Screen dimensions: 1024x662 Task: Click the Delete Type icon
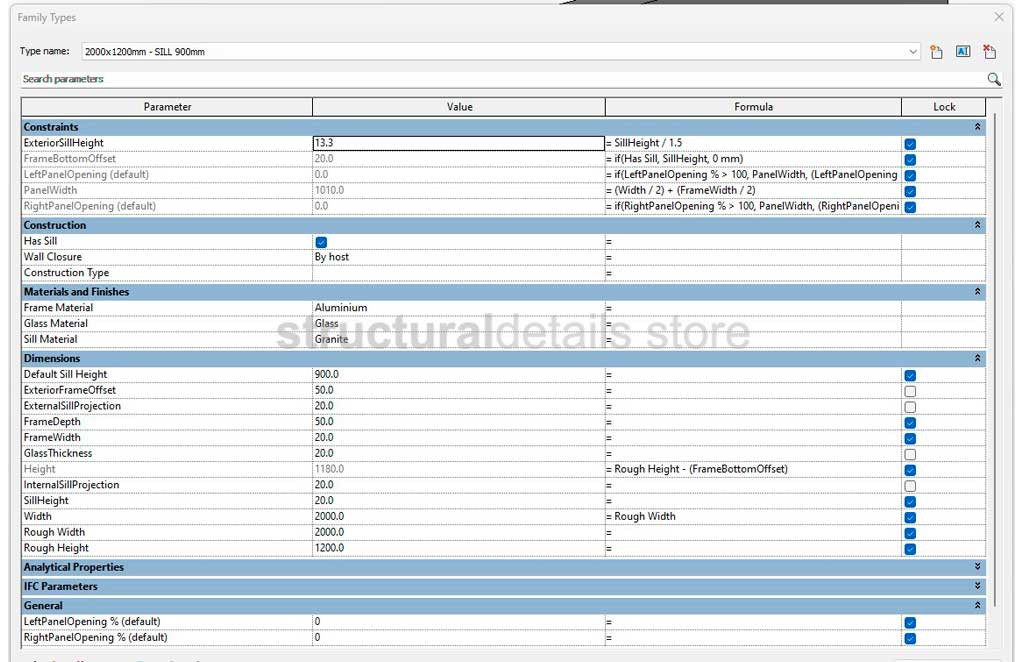click(x=989, y=52)
